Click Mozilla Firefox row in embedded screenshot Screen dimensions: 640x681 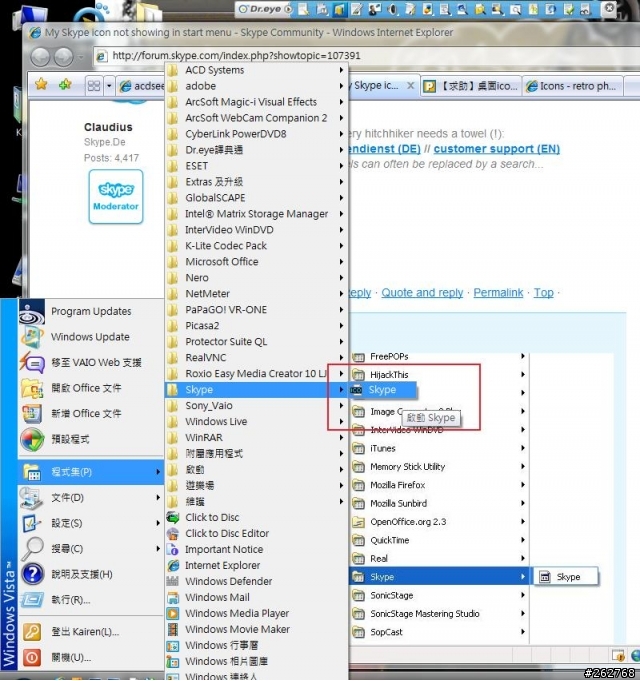(x=439, y=485)
